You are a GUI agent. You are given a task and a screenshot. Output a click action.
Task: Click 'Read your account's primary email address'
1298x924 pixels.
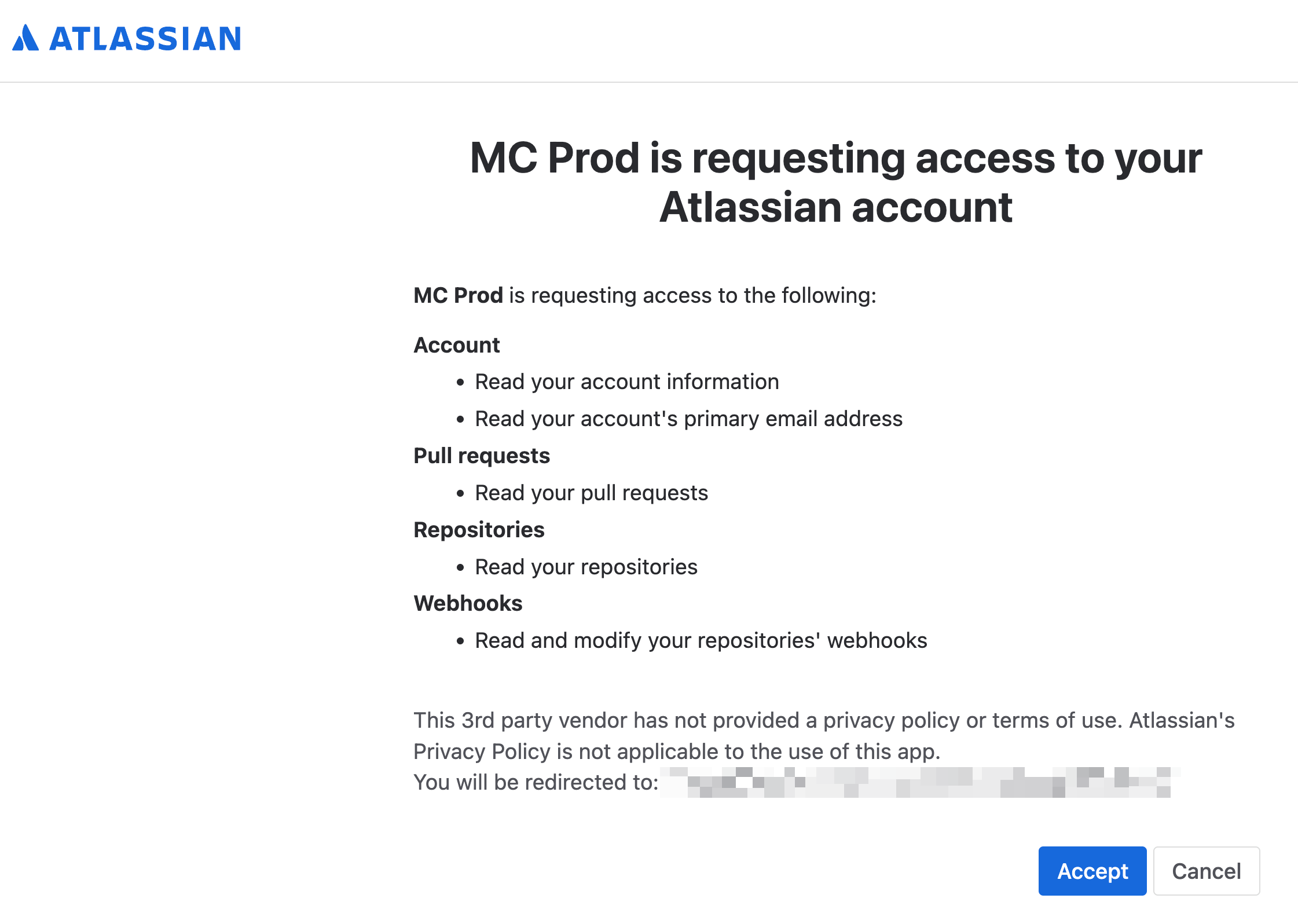tap(688, 419)
